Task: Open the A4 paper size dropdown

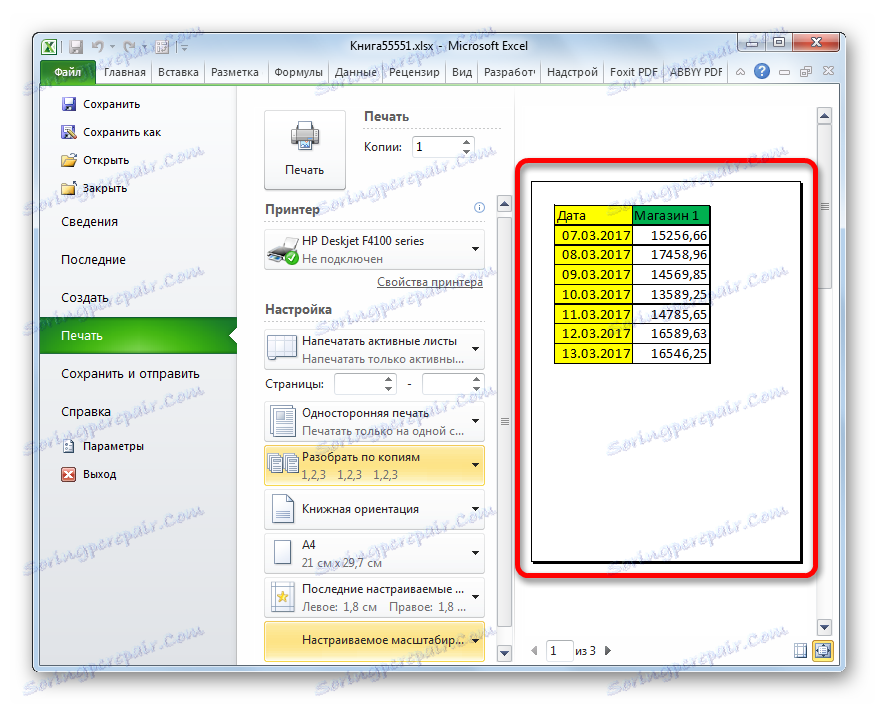Action: (374, 553)
